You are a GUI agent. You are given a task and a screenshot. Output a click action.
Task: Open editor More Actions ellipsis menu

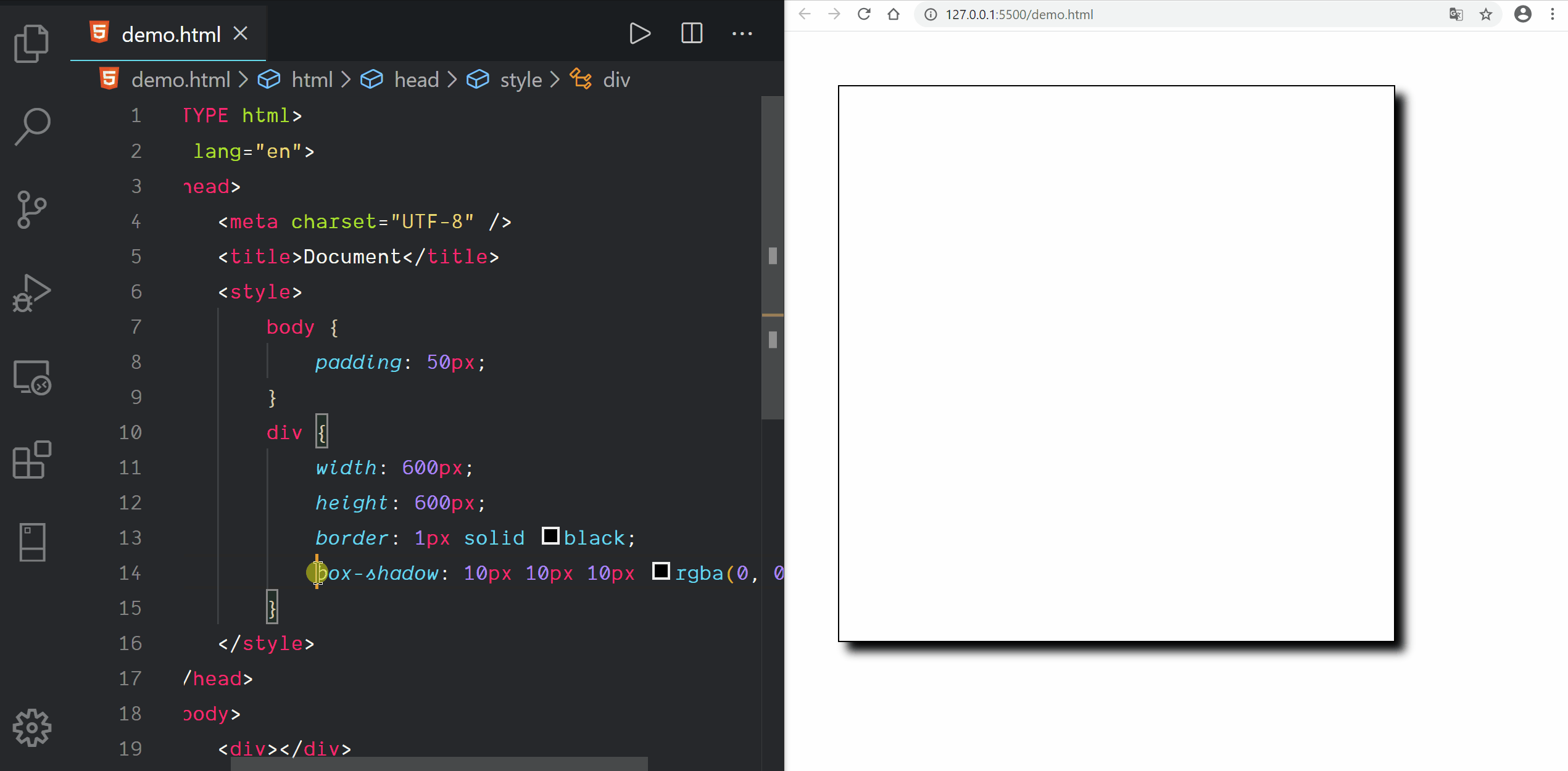click(742, 33)
